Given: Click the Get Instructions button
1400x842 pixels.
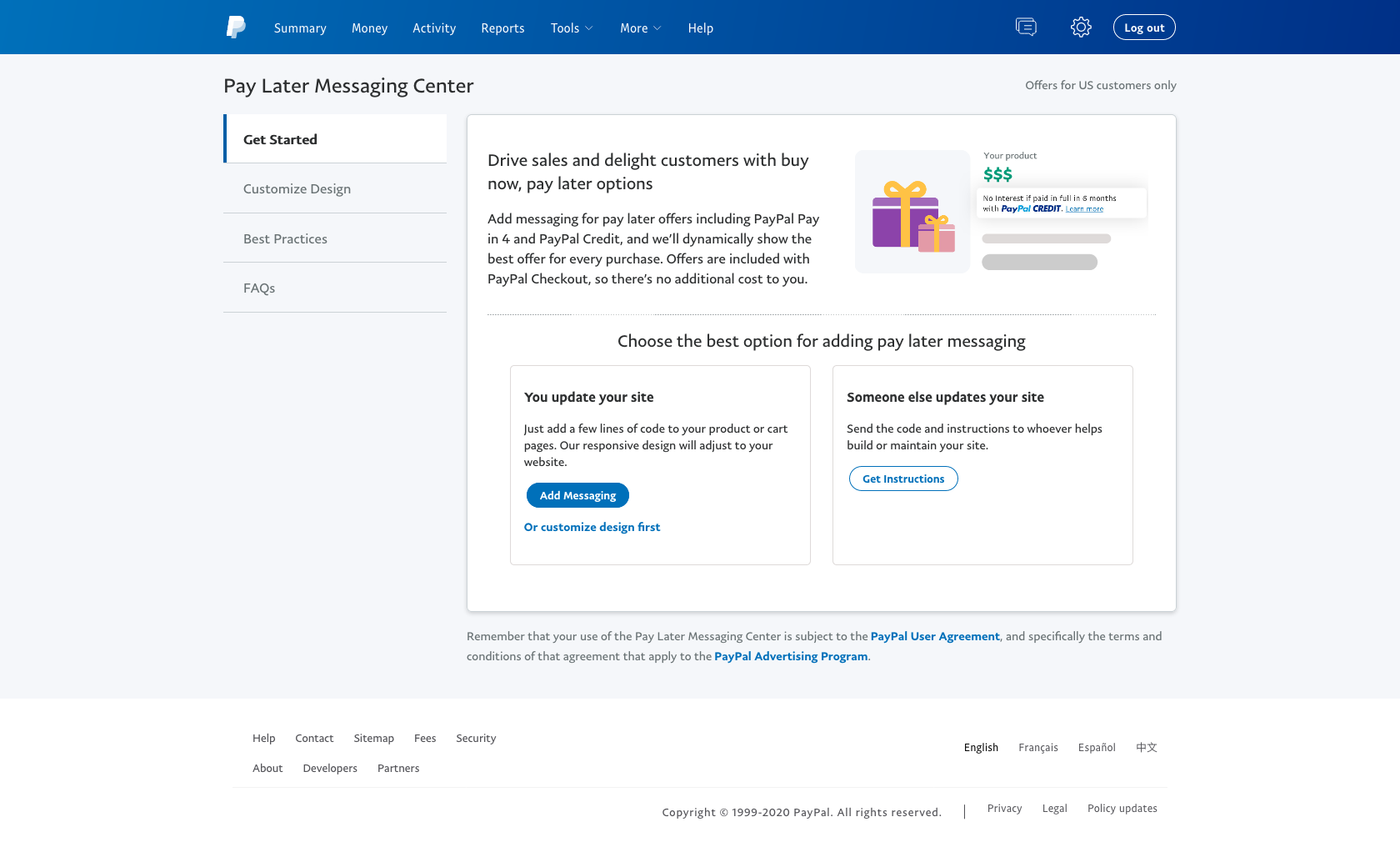Looking at the screenshot, I should tap(903, 479).
